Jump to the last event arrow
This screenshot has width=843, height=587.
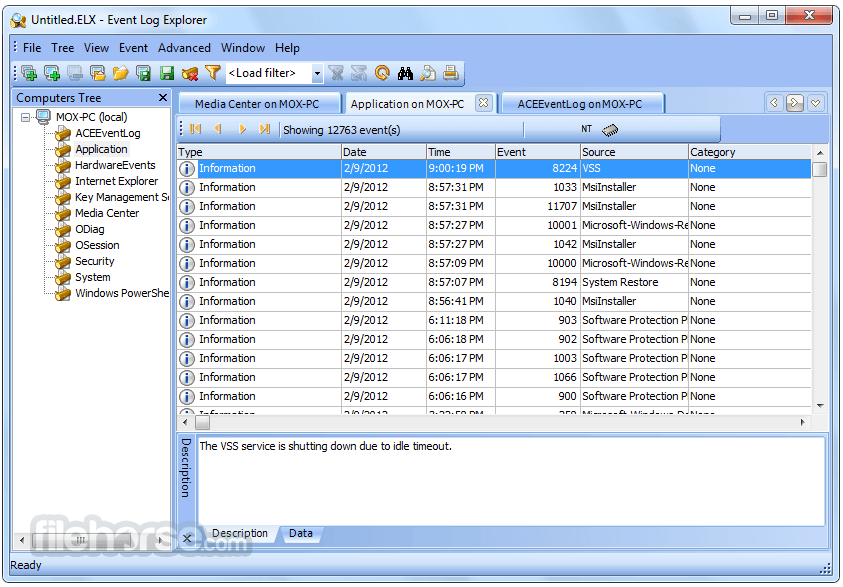(x=264, y=129)
